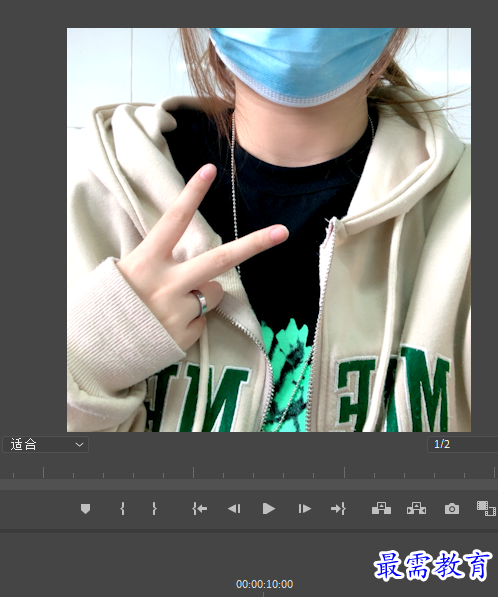Open the 1/2 playback resolution dropdown
Image resolution: width=498 pixels, height=597 pixels.
[463, 444]
